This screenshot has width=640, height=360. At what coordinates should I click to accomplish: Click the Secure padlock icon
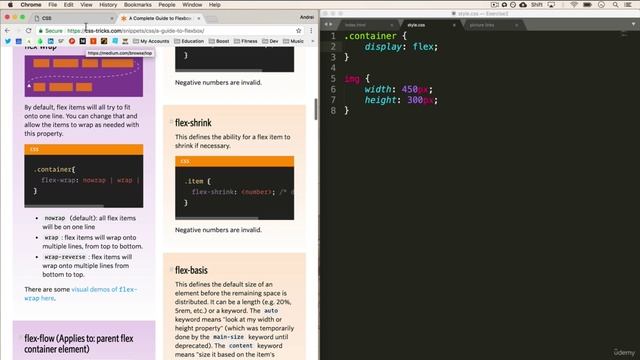[40, 31]
